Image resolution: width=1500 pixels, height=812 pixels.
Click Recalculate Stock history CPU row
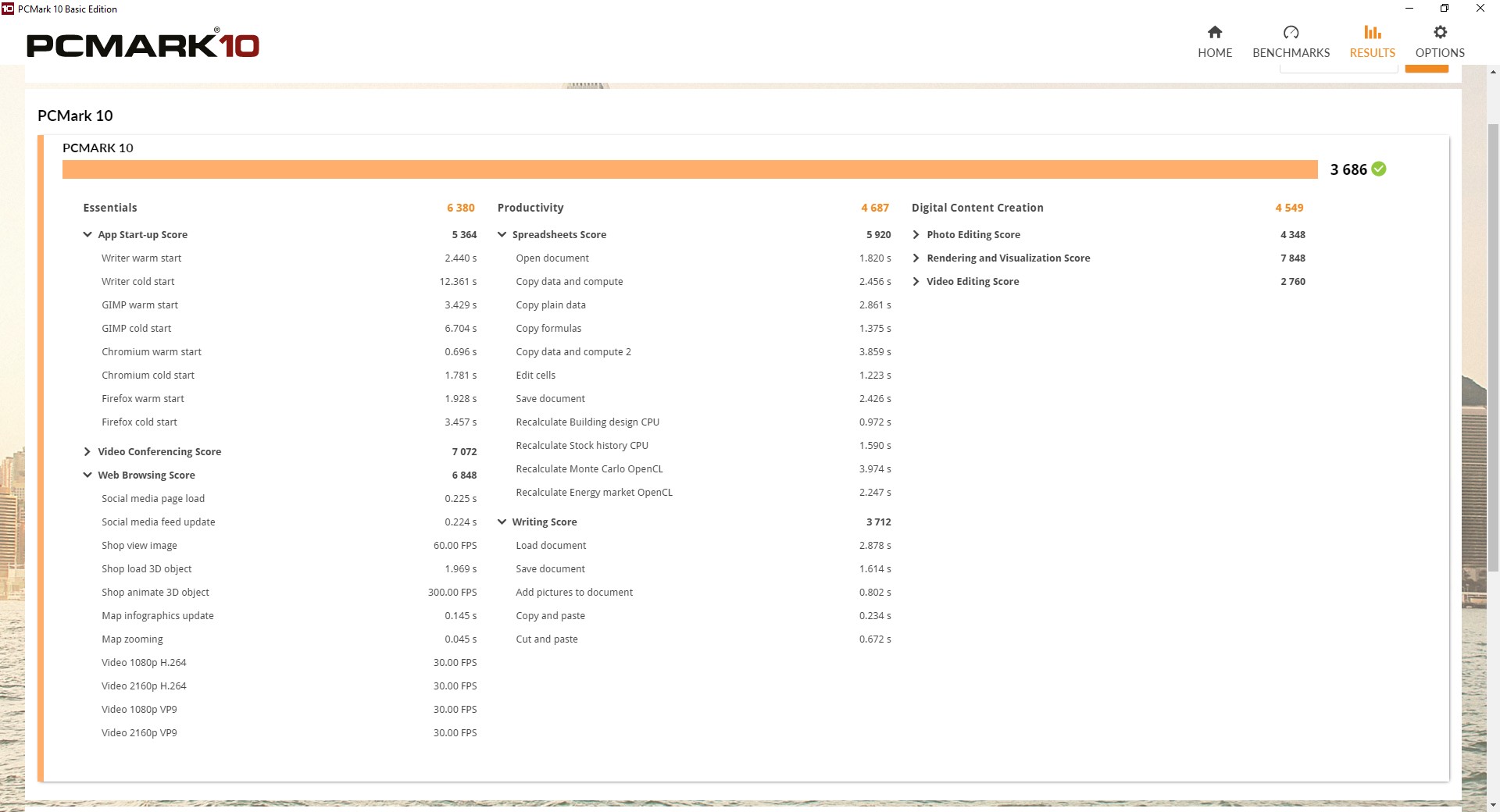coord(703,445)
